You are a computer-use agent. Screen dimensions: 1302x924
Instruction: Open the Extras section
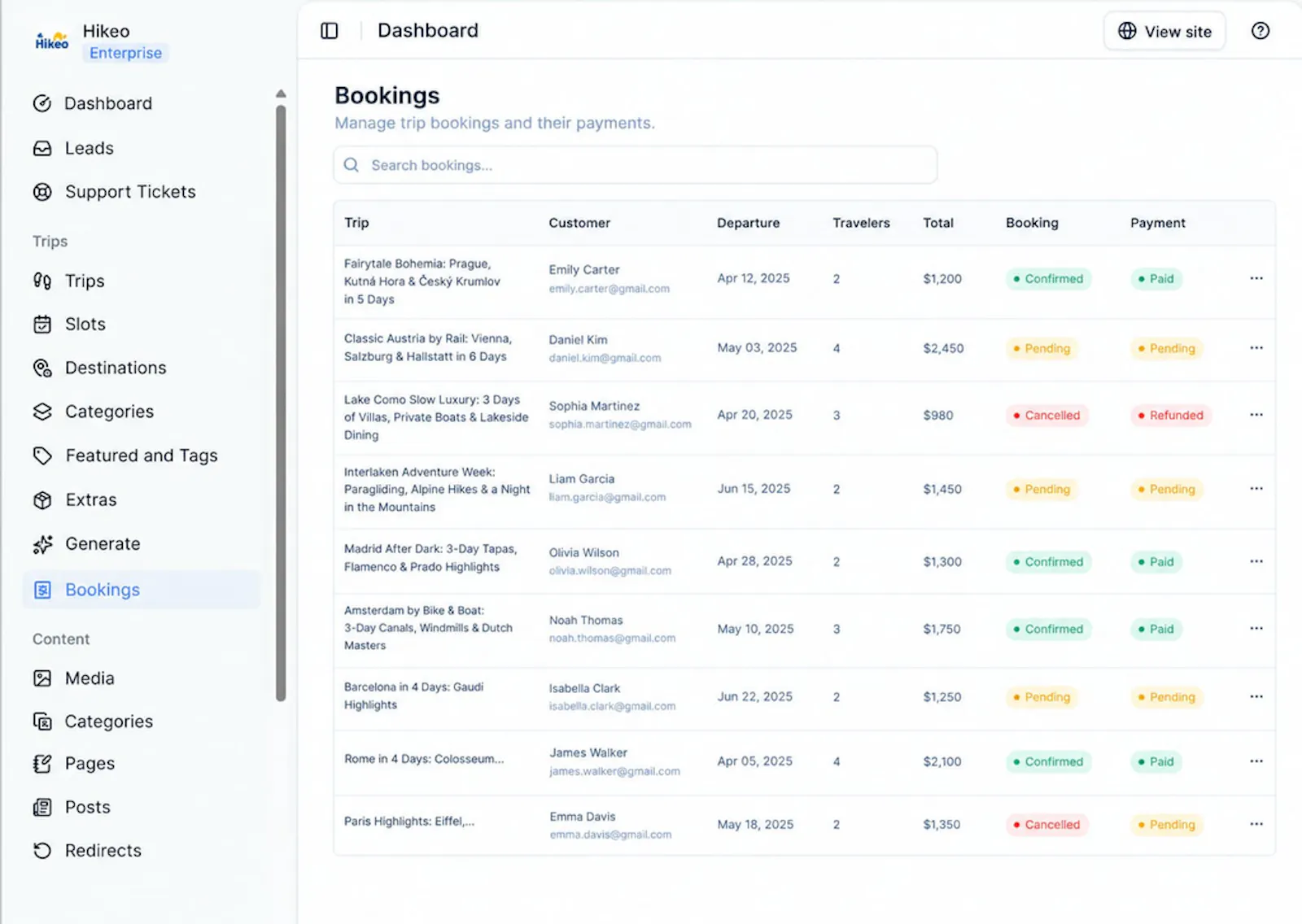pyautogui.click(x=76, y=500)
